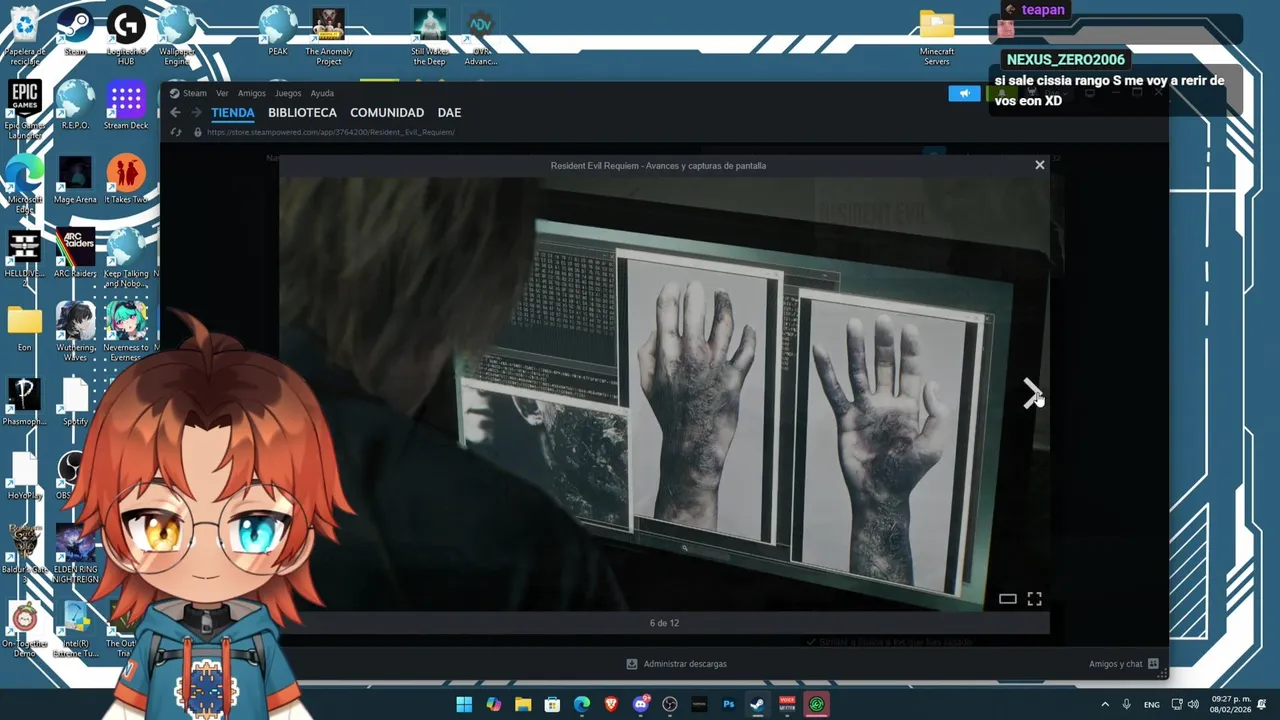The image size is (1280, 720).
Task: Open OVR Advanced Settings shortcut
Action: click(481, 36)
